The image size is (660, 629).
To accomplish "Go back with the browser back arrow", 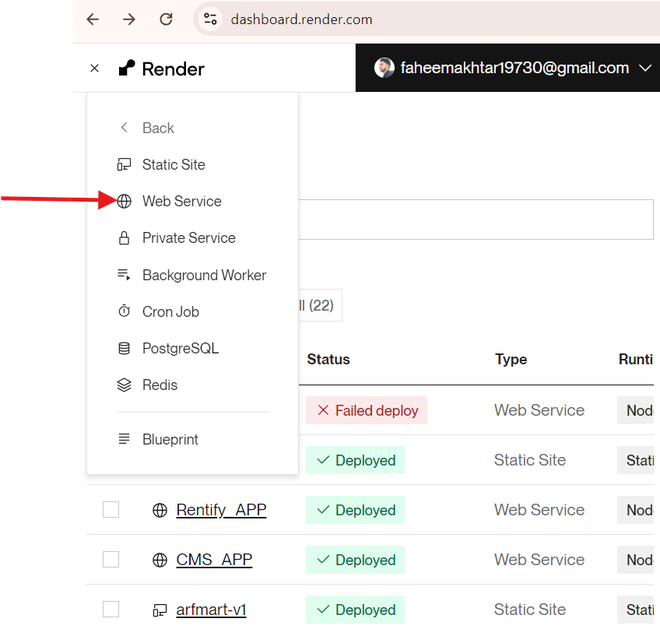I will pos(93,19).
